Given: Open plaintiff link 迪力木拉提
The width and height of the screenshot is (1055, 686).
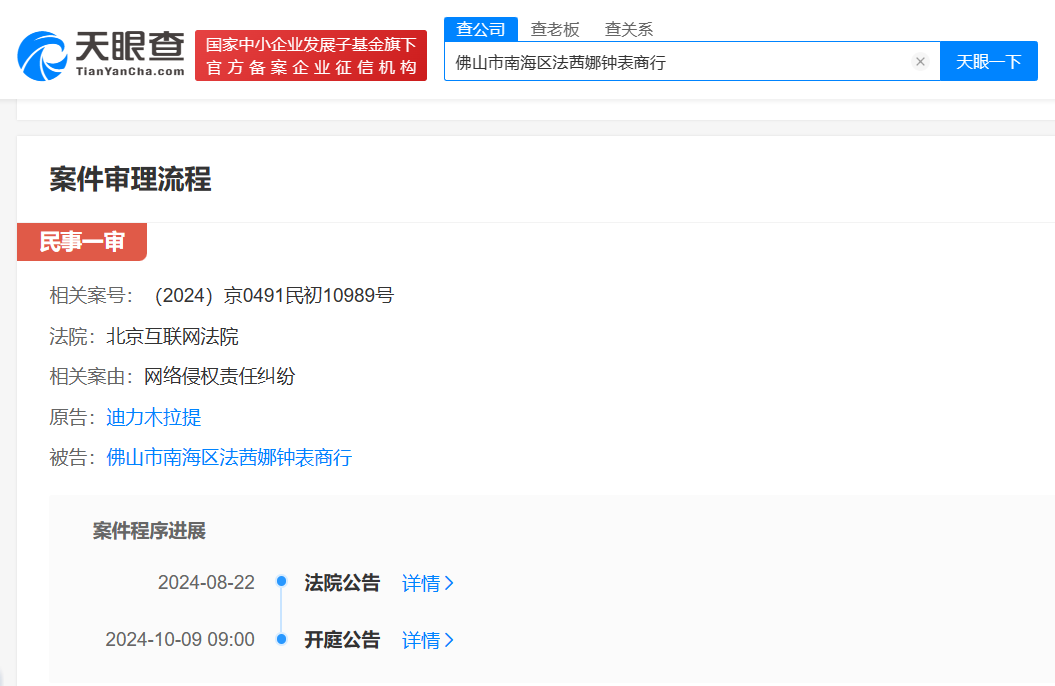Looking at the screenshot, I should (x=152, y=417).
